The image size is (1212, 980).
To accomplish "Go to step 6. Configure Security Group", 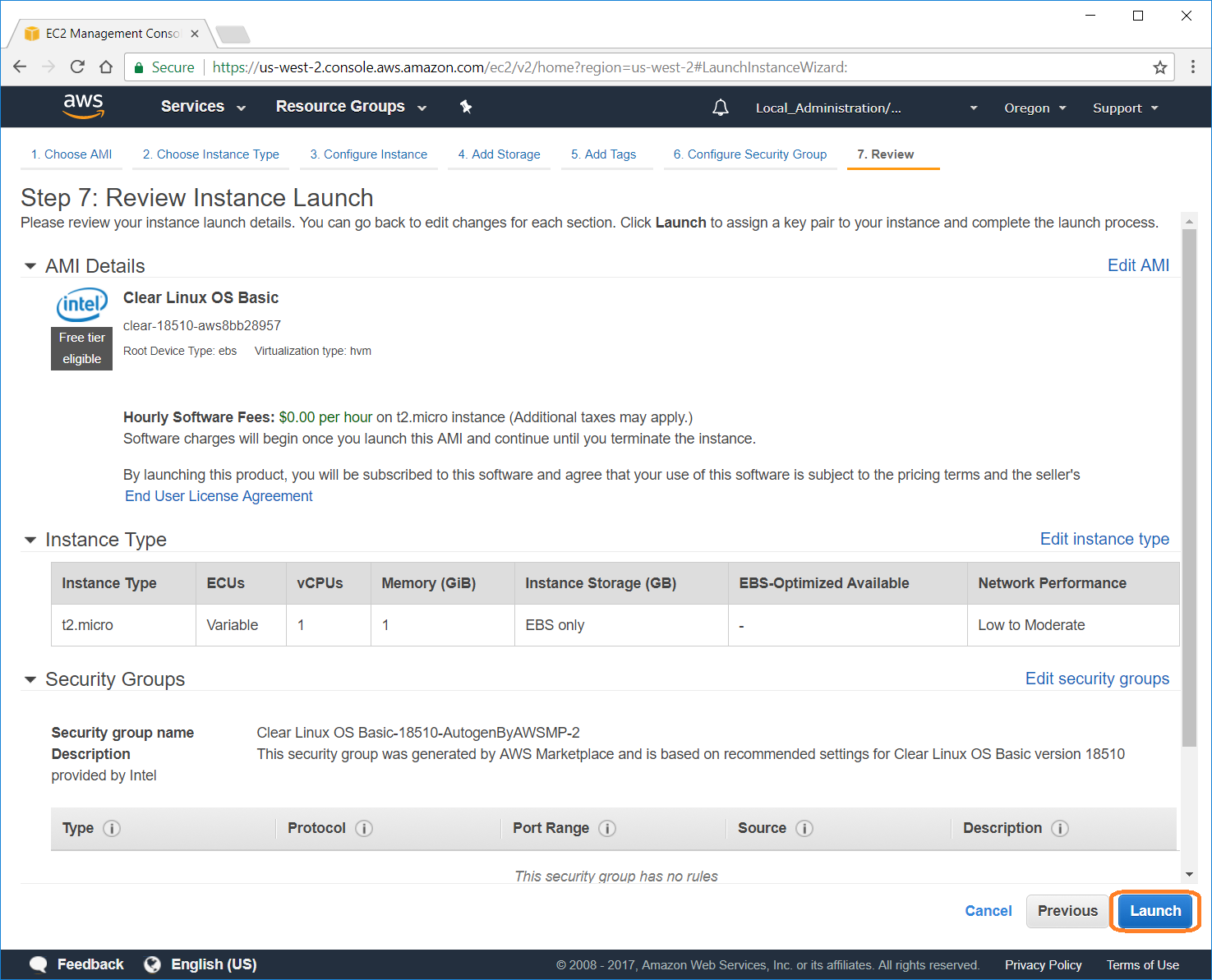I will coord(750,154).
